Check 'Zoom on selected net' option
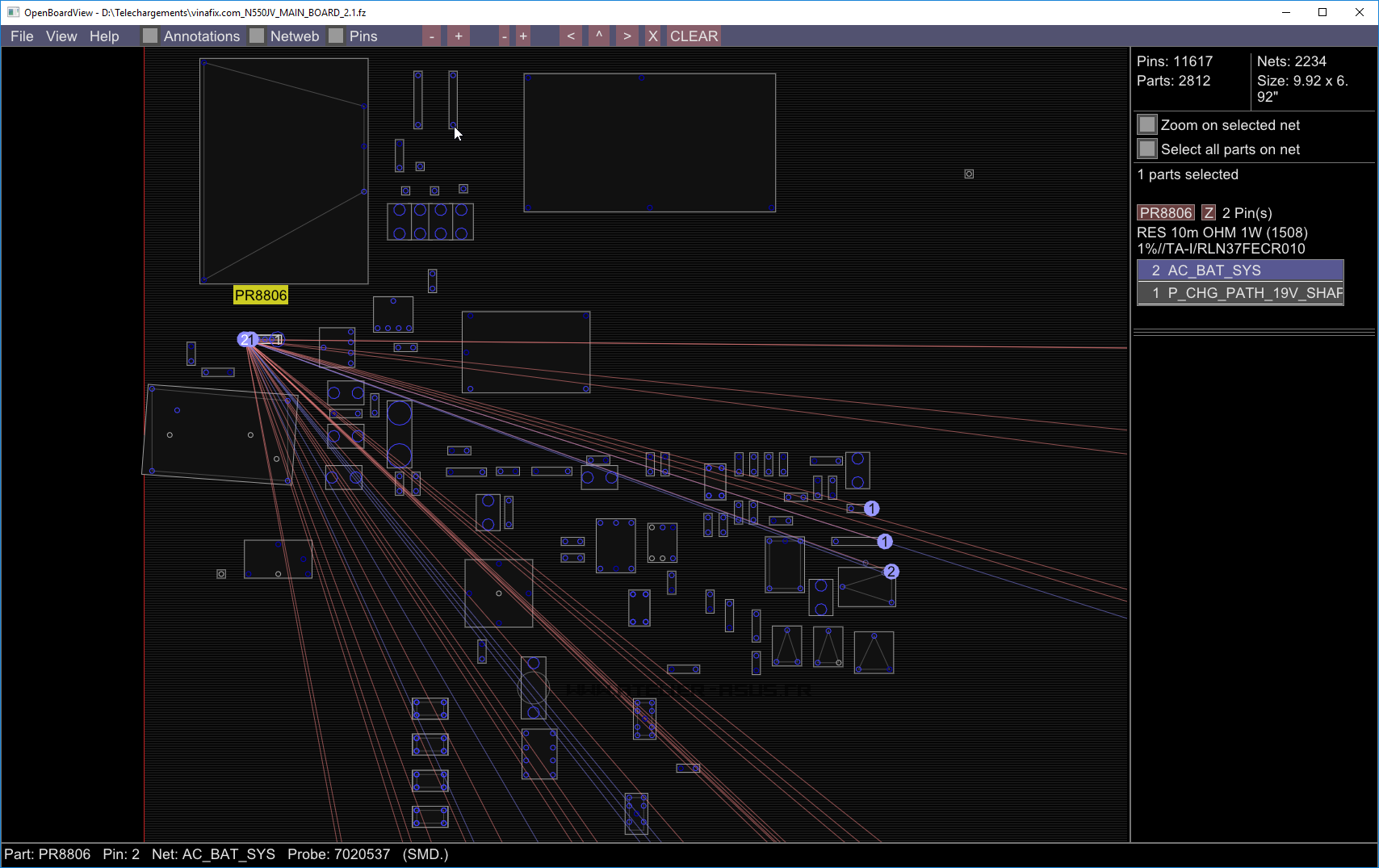Screen dimensions: 1379x868 click(1146, 125)
